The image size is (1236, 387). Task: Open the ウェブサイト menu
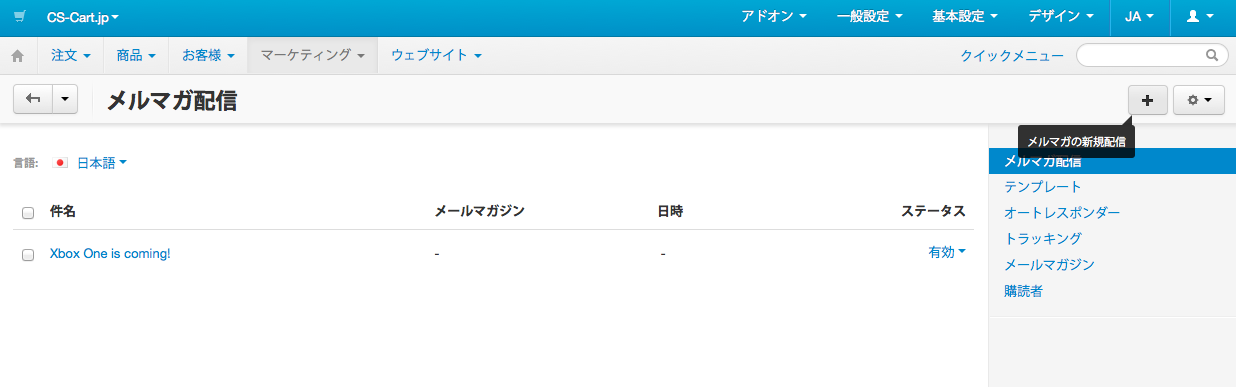click(x=436, y=55)
